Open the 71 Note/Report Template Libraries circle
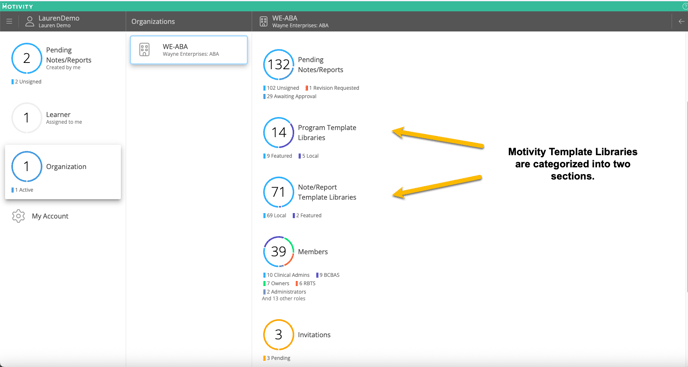Screen dimensions: 688x367 click(278, 192)
